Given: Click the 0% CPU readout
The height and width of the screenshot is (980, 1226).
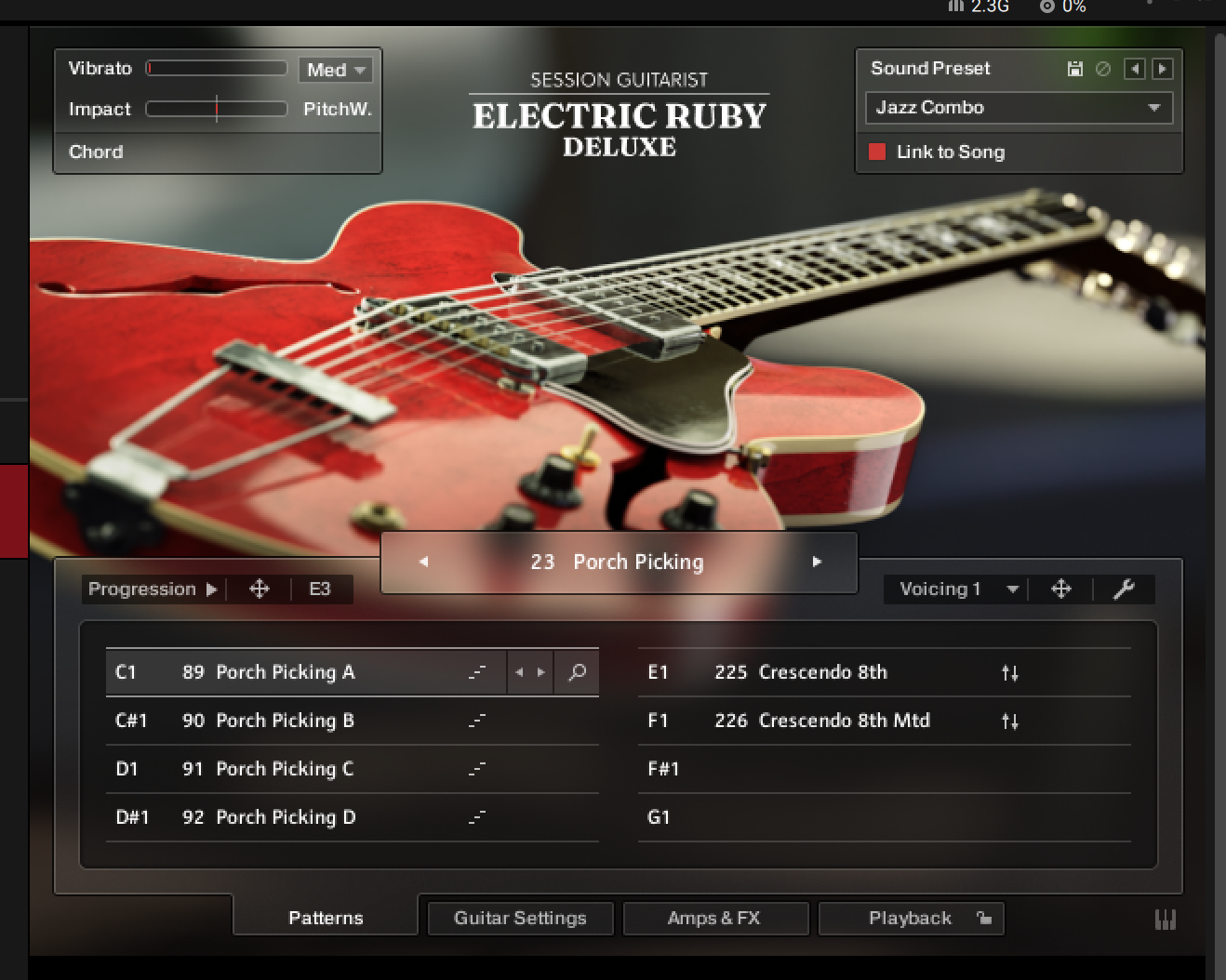Looking at the screenshot, I should point(1074,6).
